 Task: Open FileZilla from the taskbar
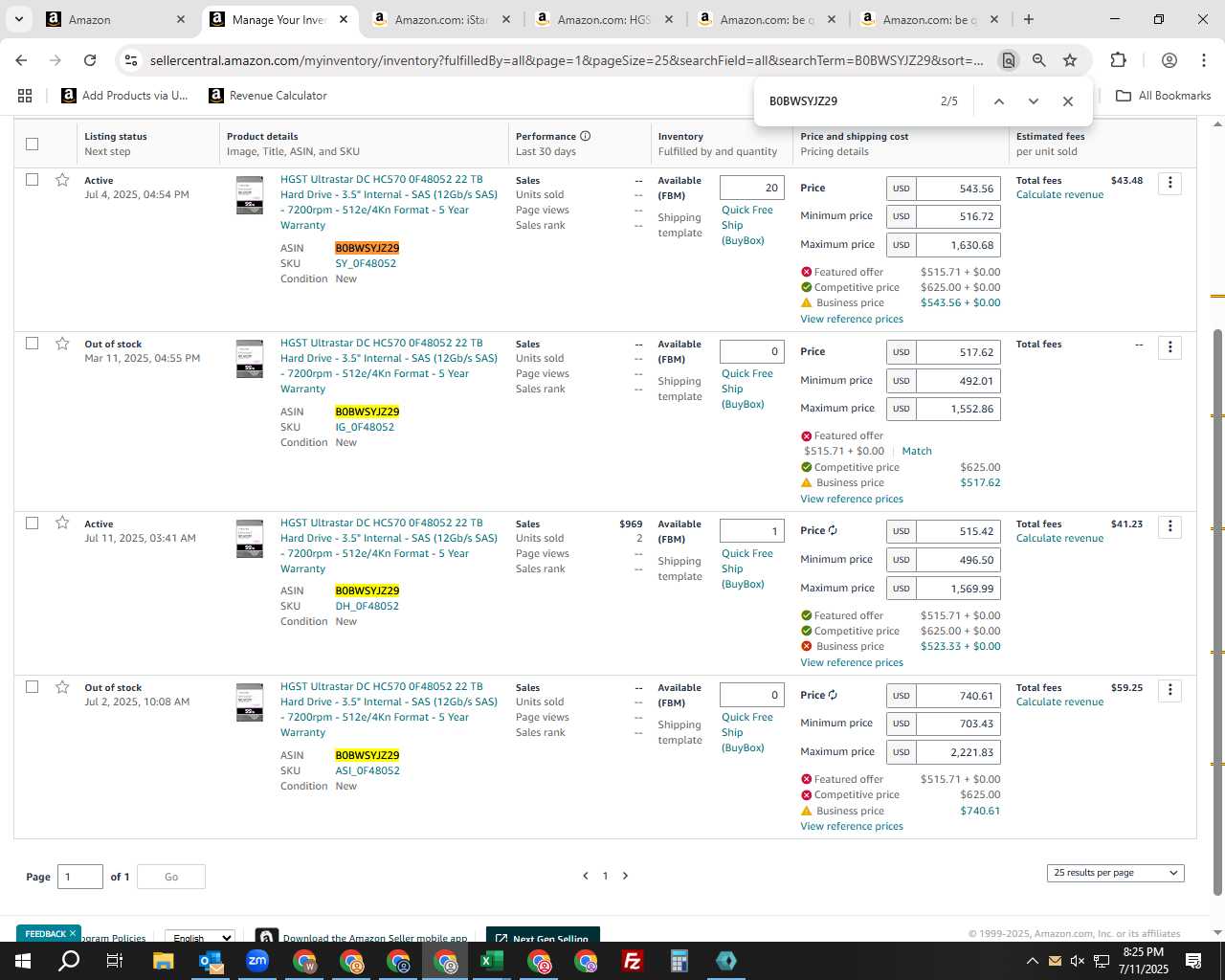pyautogui.click(x=632, y=961)
